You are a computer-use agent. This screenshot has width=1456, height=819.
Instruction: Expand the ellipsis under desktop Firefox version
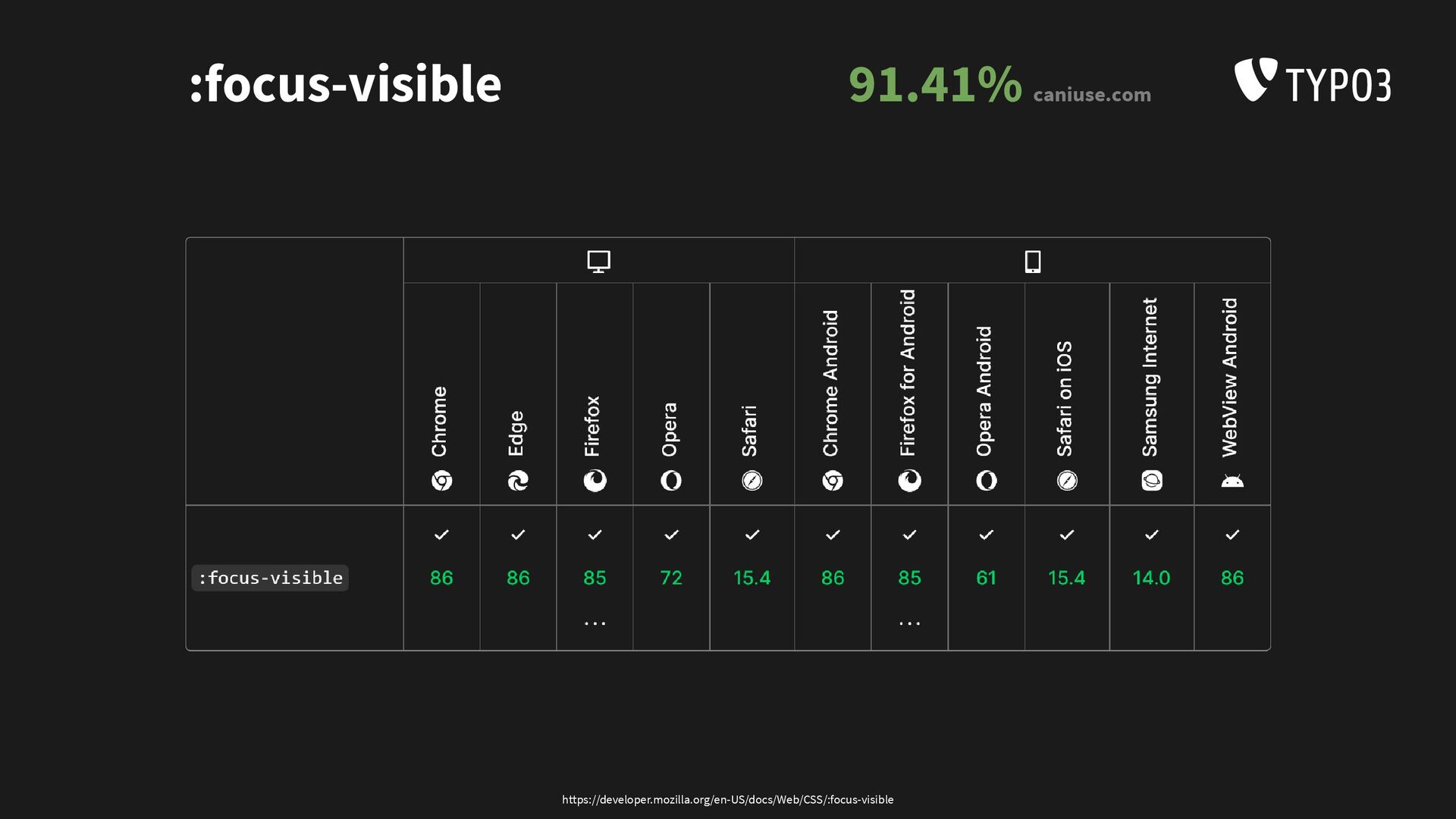pyautogui.click(x=595, y=623)
